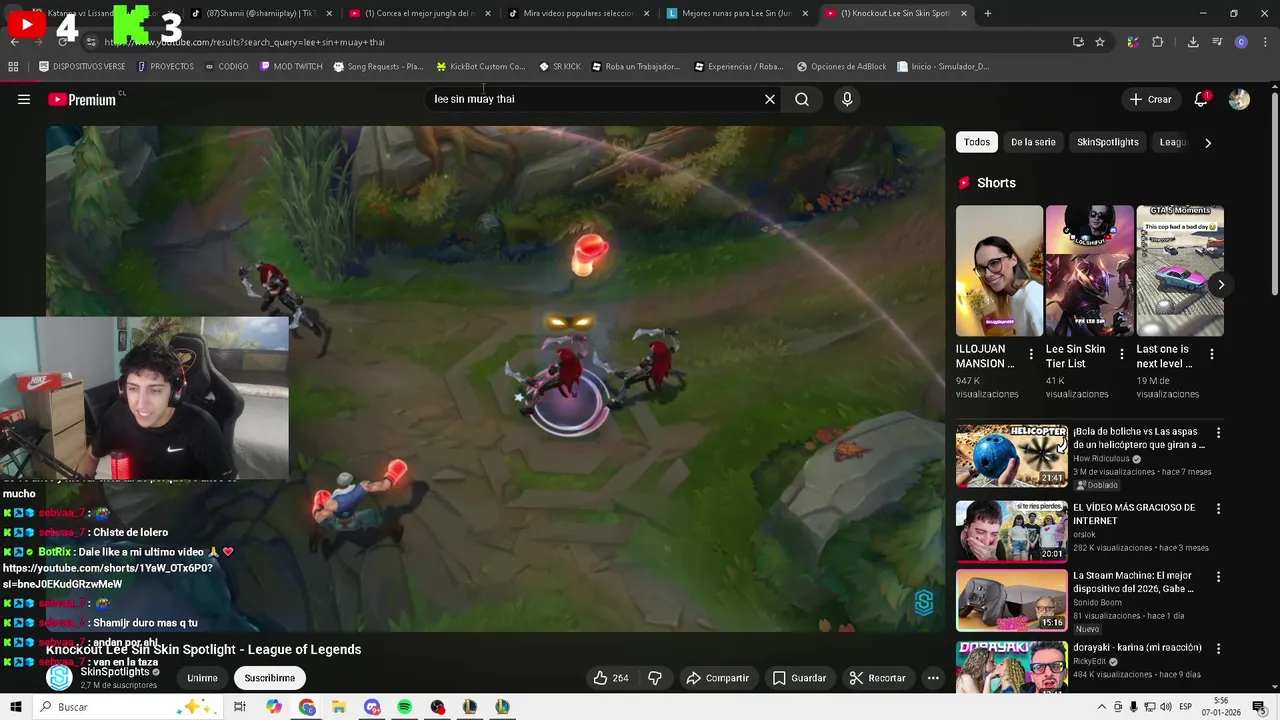Open the 'KickBot Custom Co...' bookmark
This screenshot has width=1280, height=720.
coord(481,67)
